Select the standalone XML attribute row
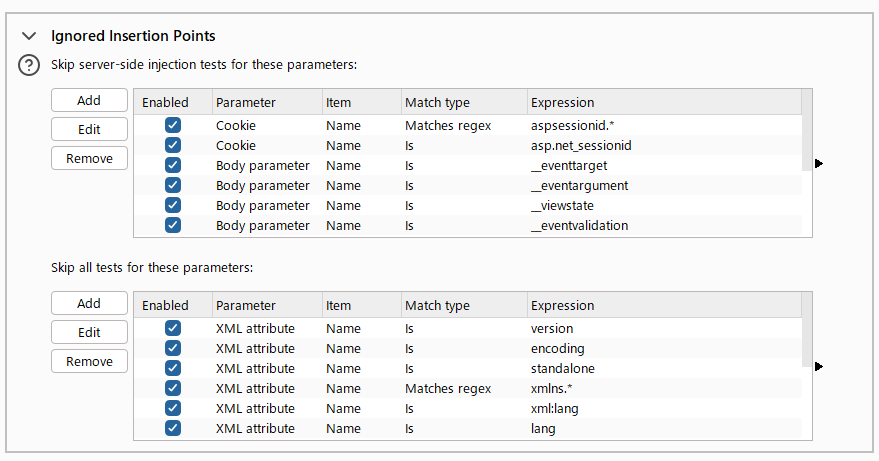This screenshot has height=461, width=879. pos(562,369)
